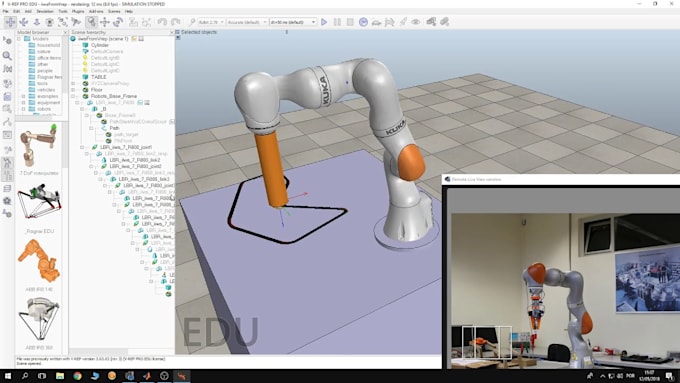
Task: Select LBR_iiwa_7_R800_joint1 in the hierarchy
Action: click(126, 147)
